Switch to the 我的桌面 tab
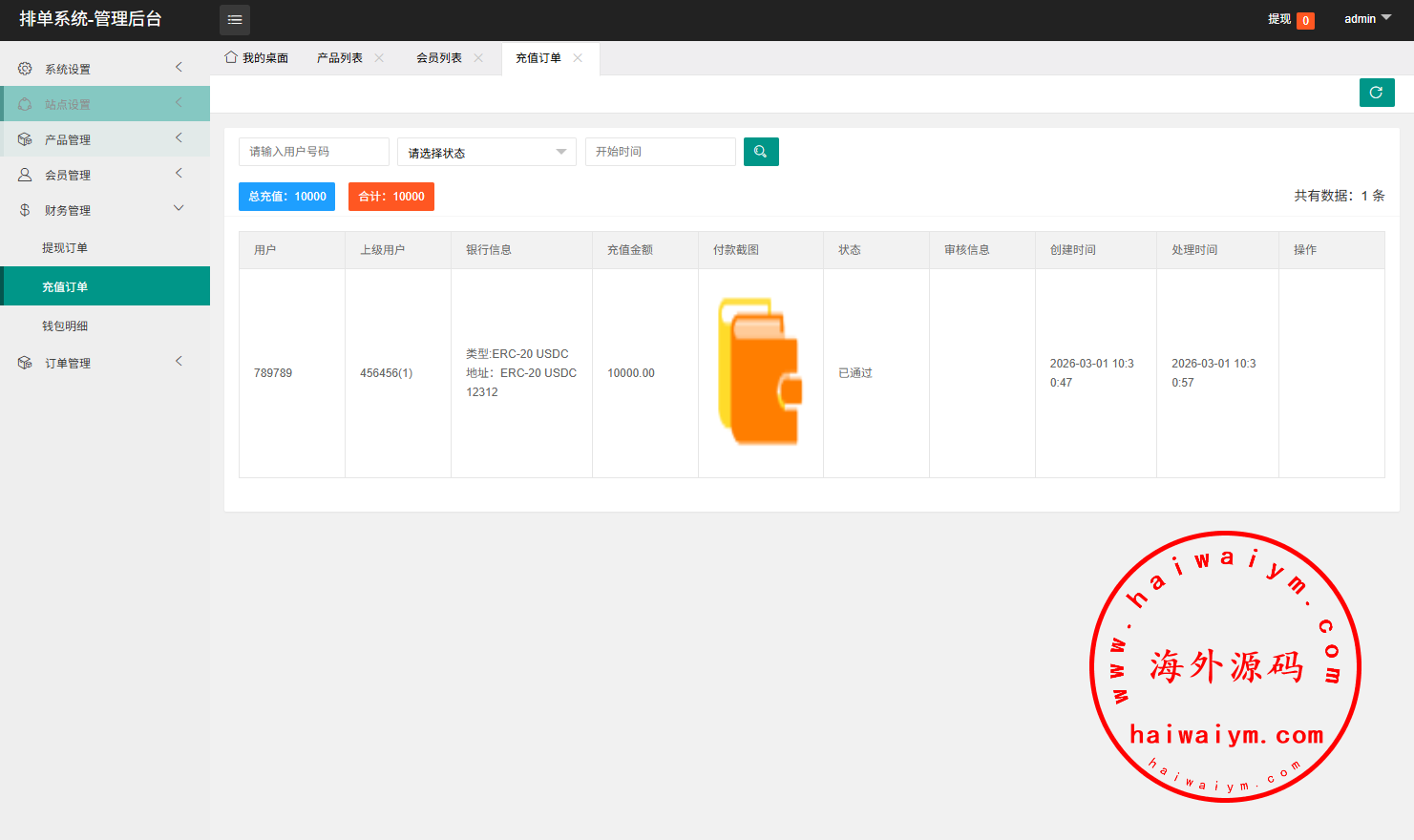Screen dimensions: 1414x840 [x=257, y=58]
